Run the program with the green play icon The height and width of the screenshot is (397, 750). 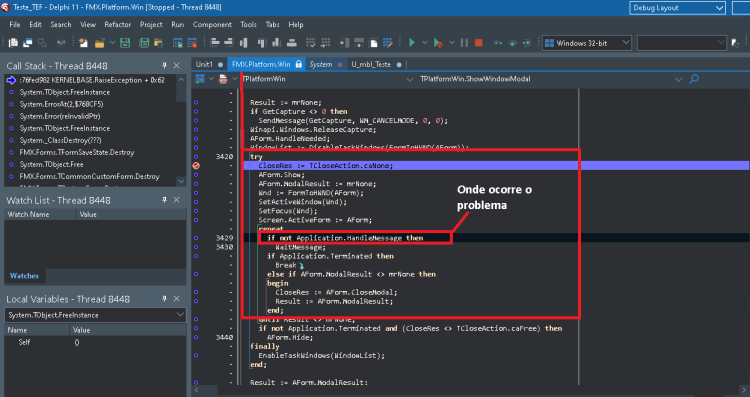click(x=411, y=43)
